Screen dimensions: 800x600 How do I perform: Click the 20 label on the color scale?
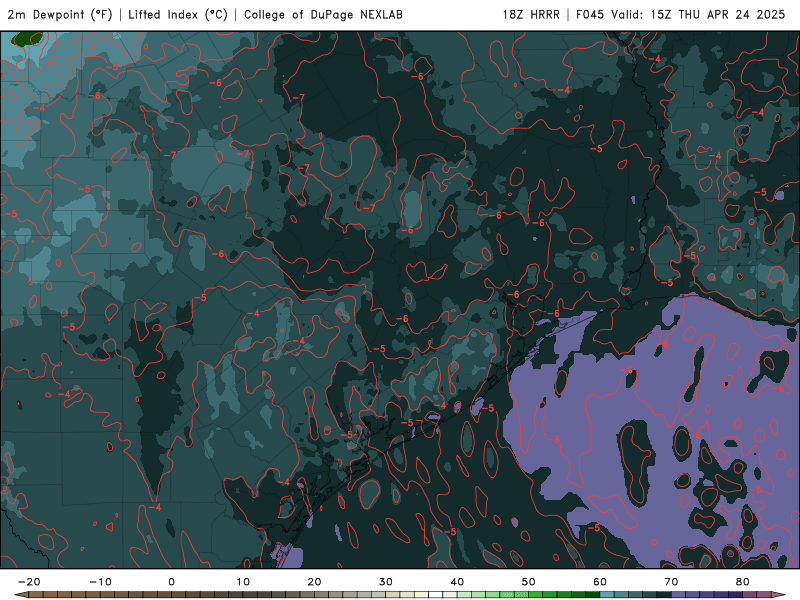click(x=314, y=582)
